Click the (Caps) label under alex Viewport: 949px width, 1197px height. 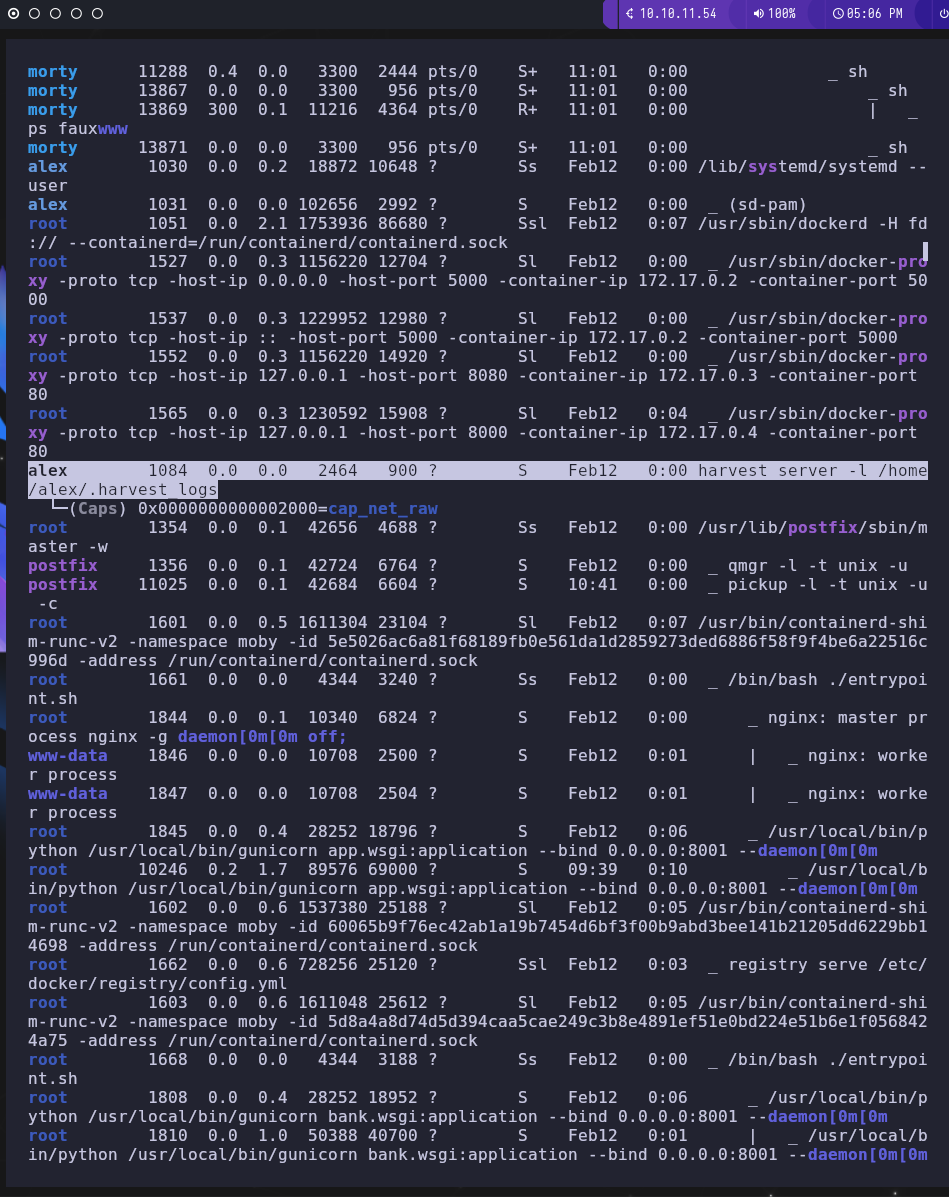[98, 508]
